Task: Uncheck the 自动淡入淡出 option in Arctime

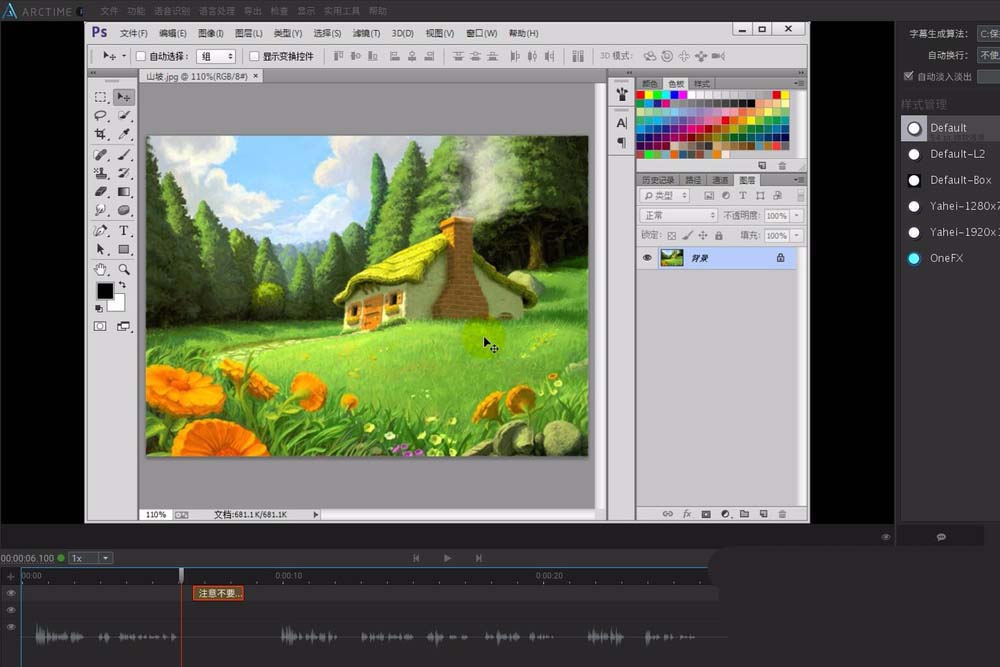Action: coord(909,76)
